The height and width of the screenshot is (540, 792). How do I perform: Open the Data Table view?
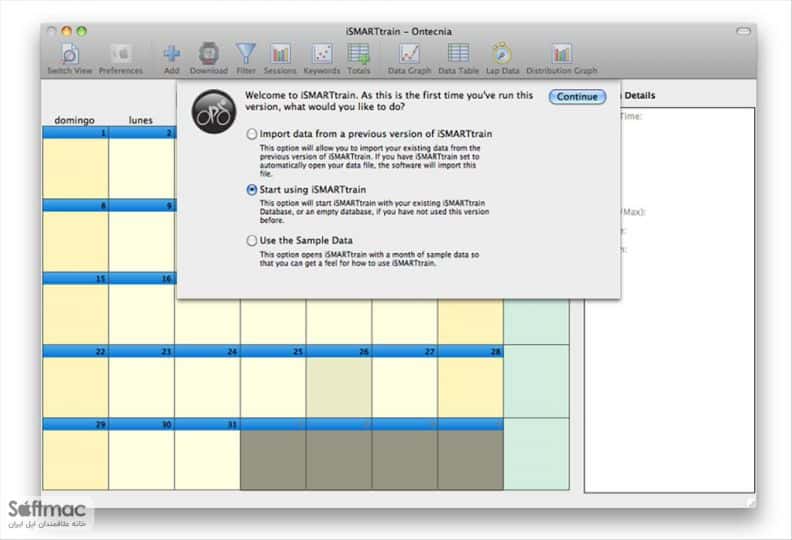click(x=458, y=54)
